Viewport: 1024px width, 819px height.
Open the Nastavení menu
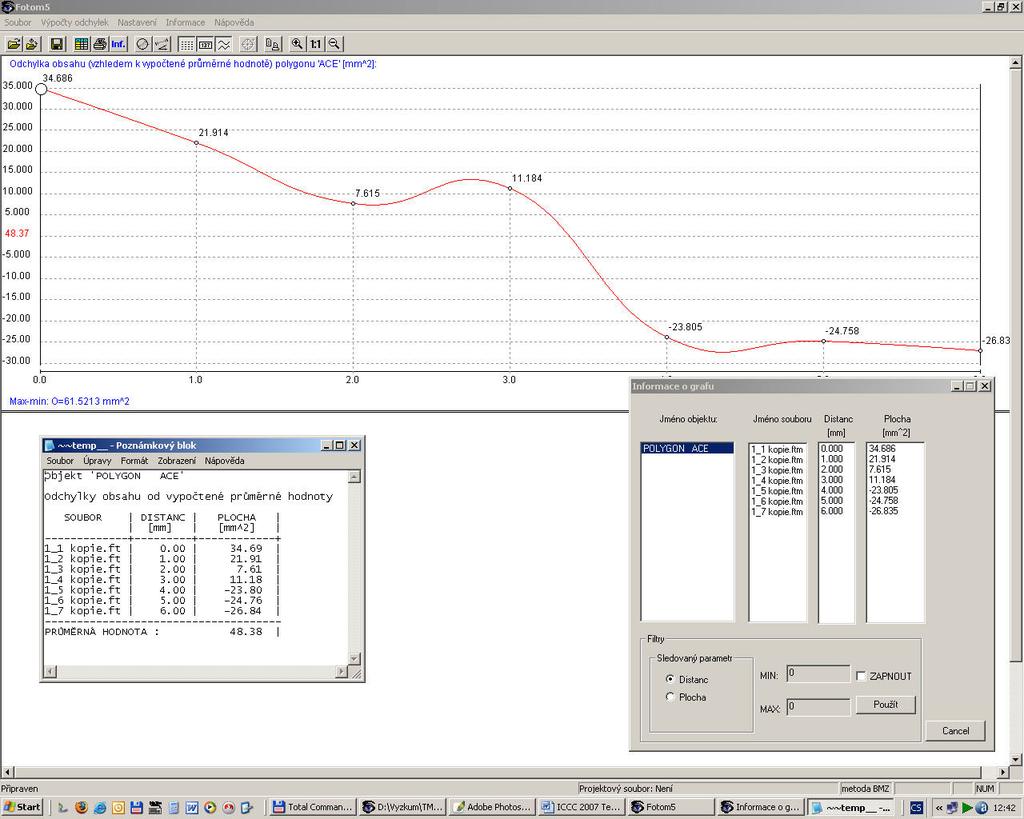pos(137,22)
